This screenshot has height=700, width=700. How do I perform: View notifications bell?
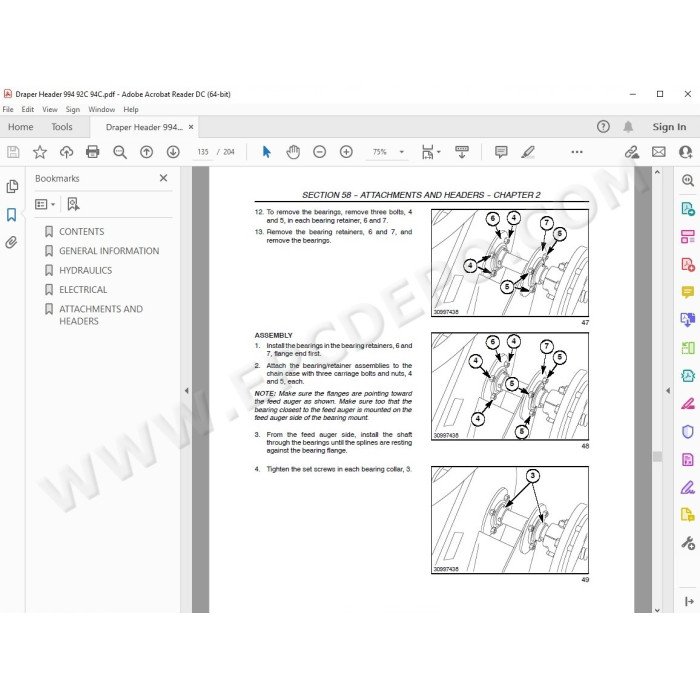(x=628, y=127)
